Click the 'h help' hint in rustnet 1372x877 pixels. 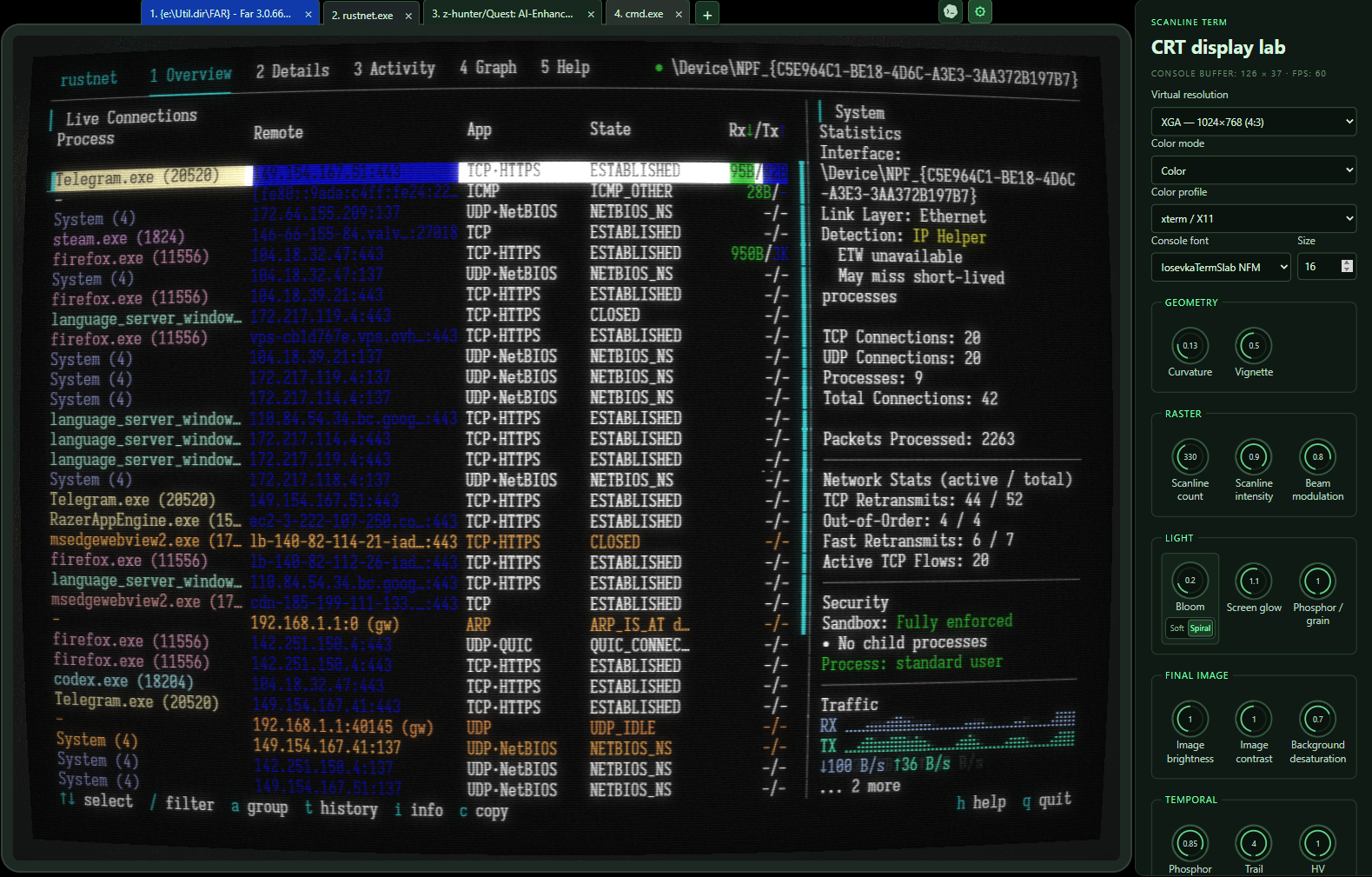981,802
